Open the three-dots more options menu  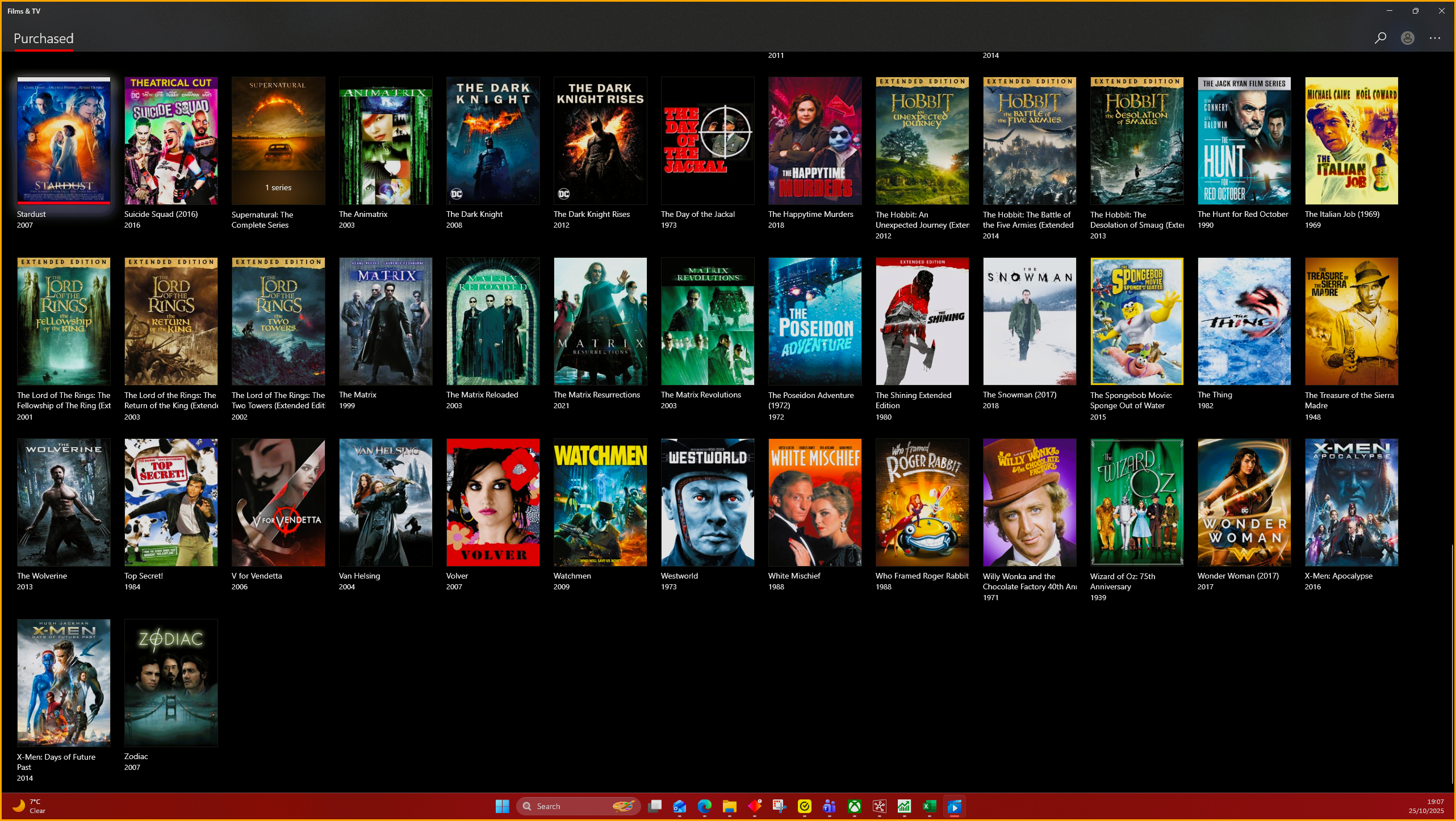tap(1434, 38)
